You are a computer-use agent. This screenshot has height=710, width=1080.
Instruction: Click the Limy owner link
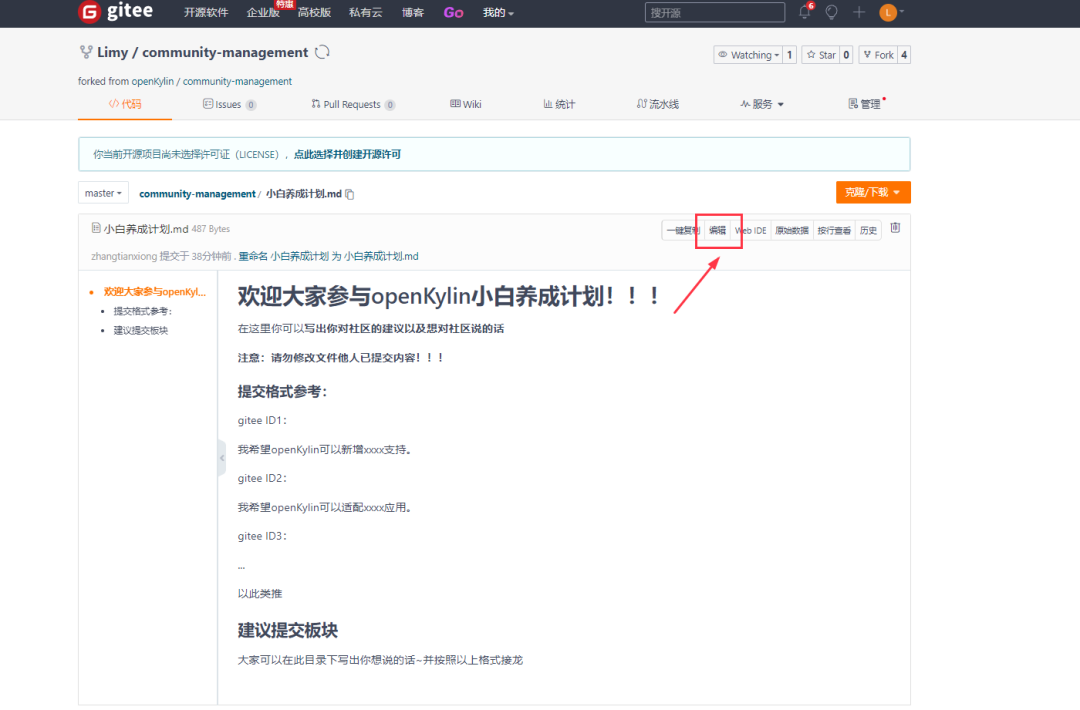(x=112, y=52)
